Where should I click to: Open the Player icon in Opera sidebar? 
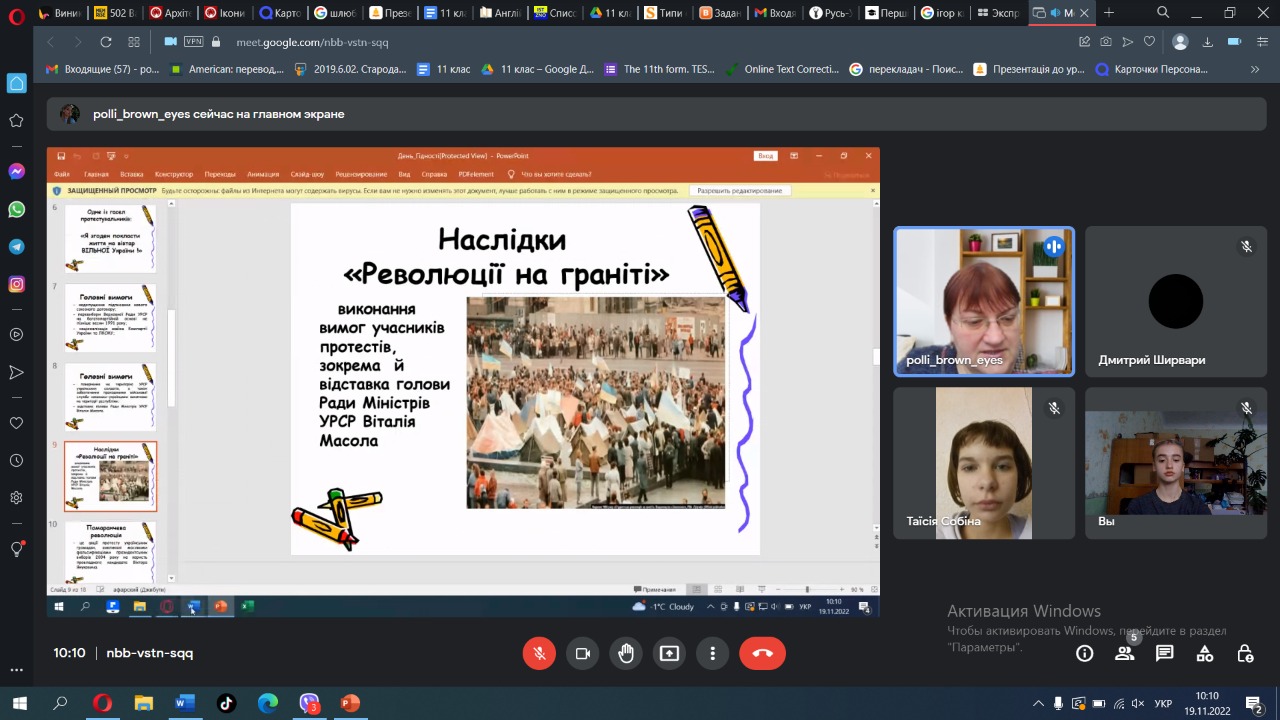pyautogui.click(x=16, y=335)
